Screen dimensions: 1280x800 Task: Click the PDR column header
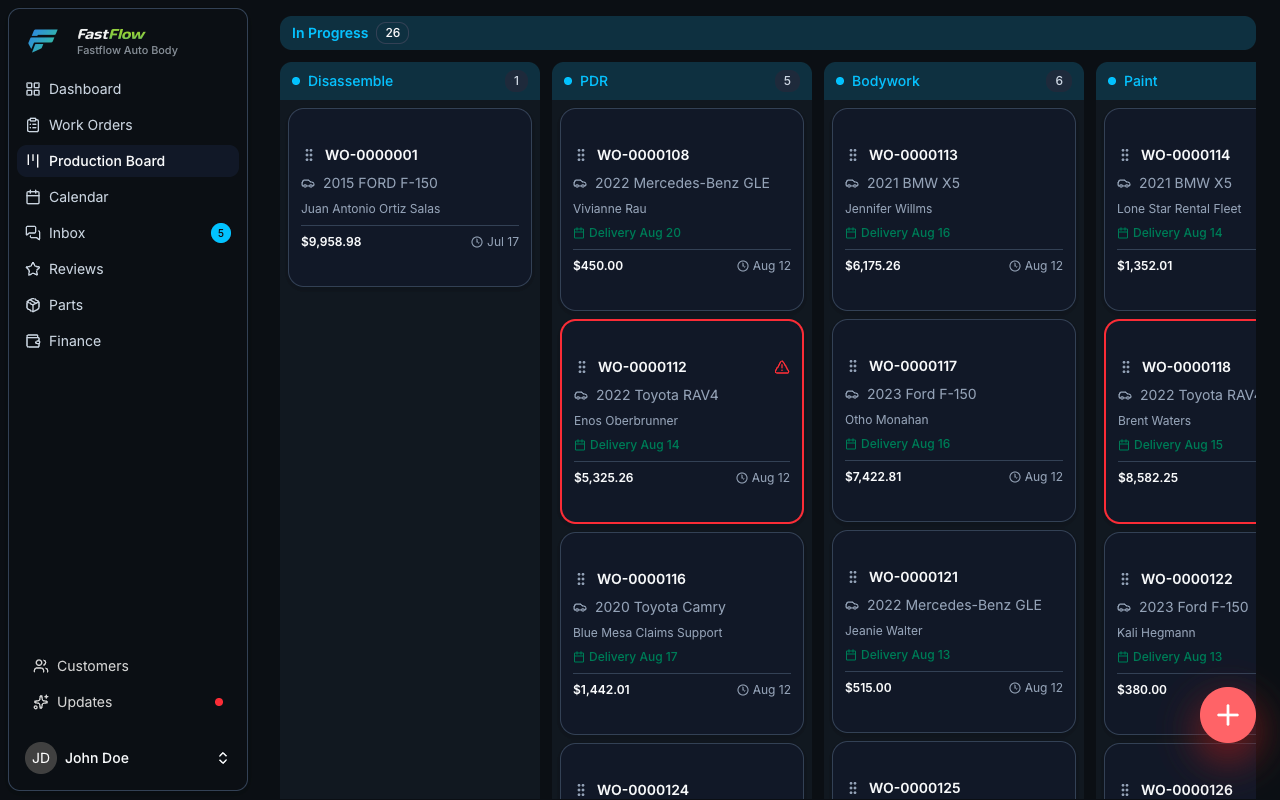pyautogui.click(x=682, y=81)
